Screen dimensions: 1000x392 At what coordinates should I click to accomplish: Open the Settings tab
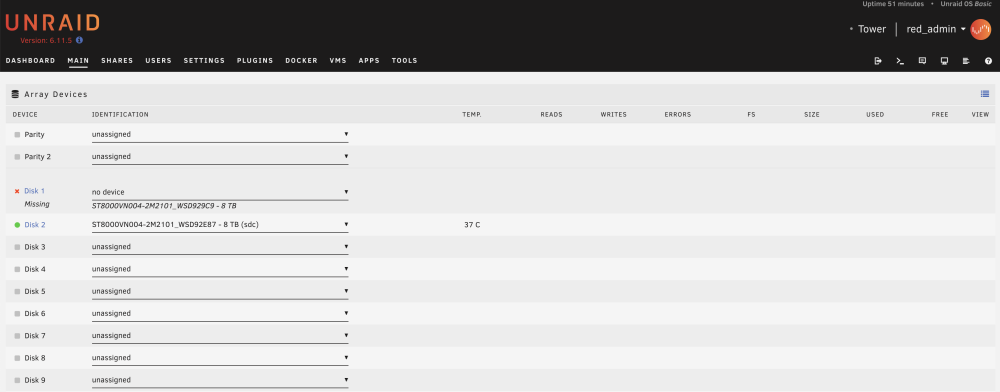tap(205, 61)
